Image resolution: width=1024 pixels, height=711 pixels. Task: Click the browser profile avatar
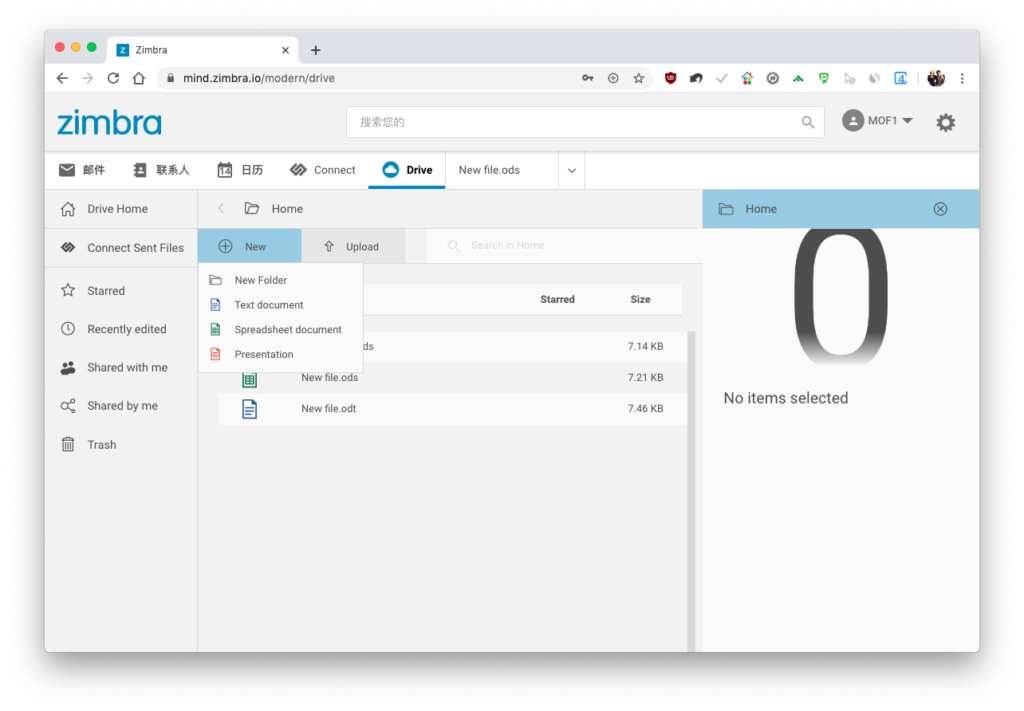(936, 78)
